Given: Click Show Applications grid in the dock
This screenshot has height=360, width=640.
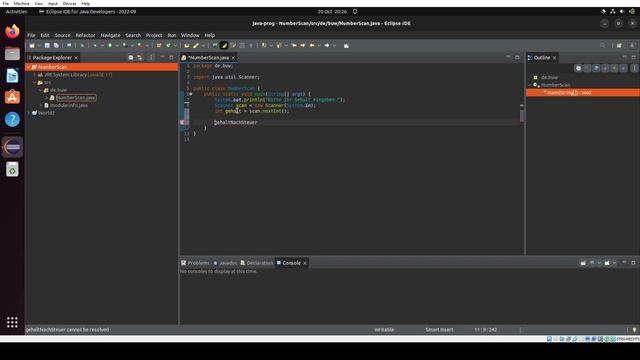Looking at the screenshot, I should click(x=12, y=322).
